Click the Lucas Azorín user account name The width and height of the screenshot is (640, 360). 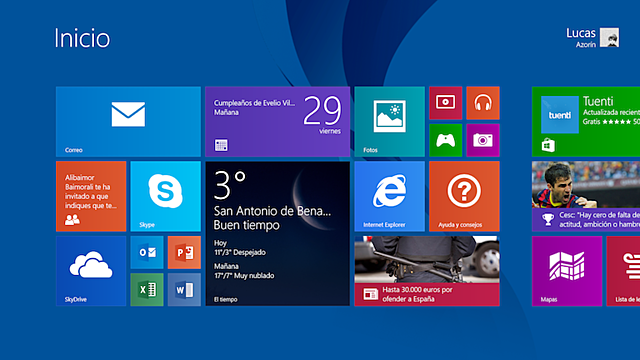click(x=581, y=38)
